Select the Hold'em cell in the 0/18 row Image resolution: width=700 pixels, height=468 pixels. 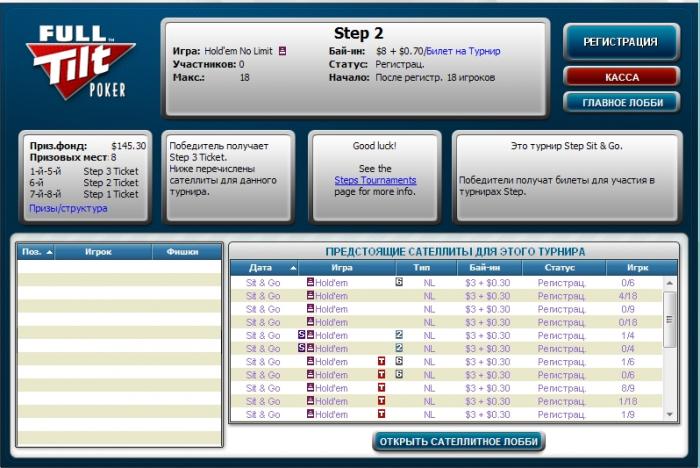[x=331, y=322]
